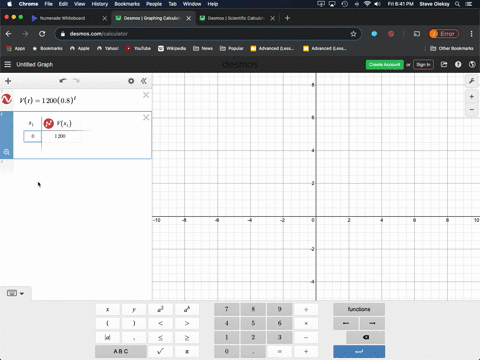The width and height of the screenshot is (480, 360).
Task: Redo the last action
Action: pos(76,81)
